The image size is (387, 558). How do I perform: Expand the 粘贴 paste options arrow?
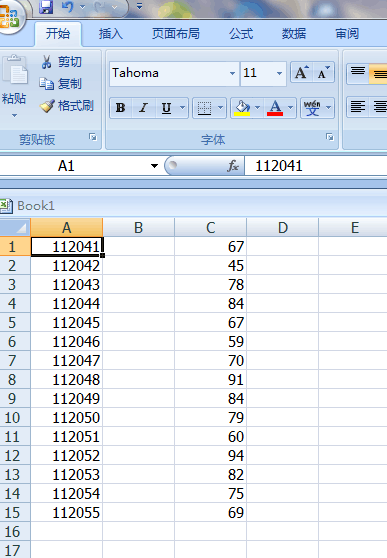[x=14, y=115]
